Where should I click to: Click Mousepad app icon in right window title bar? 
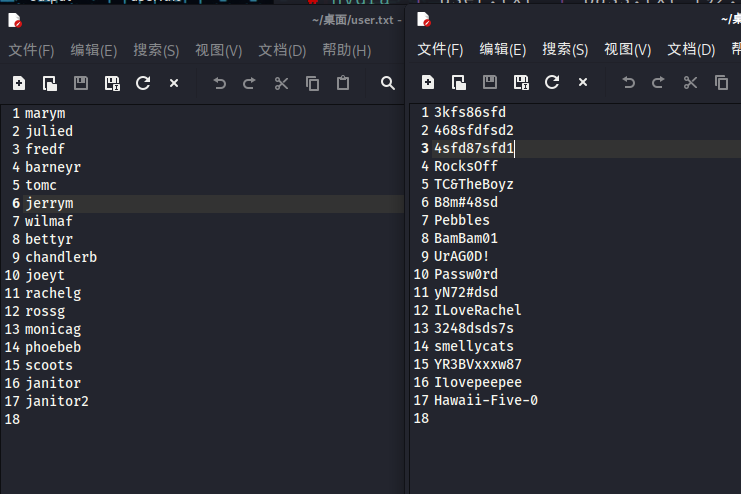[x=423, y=19]
